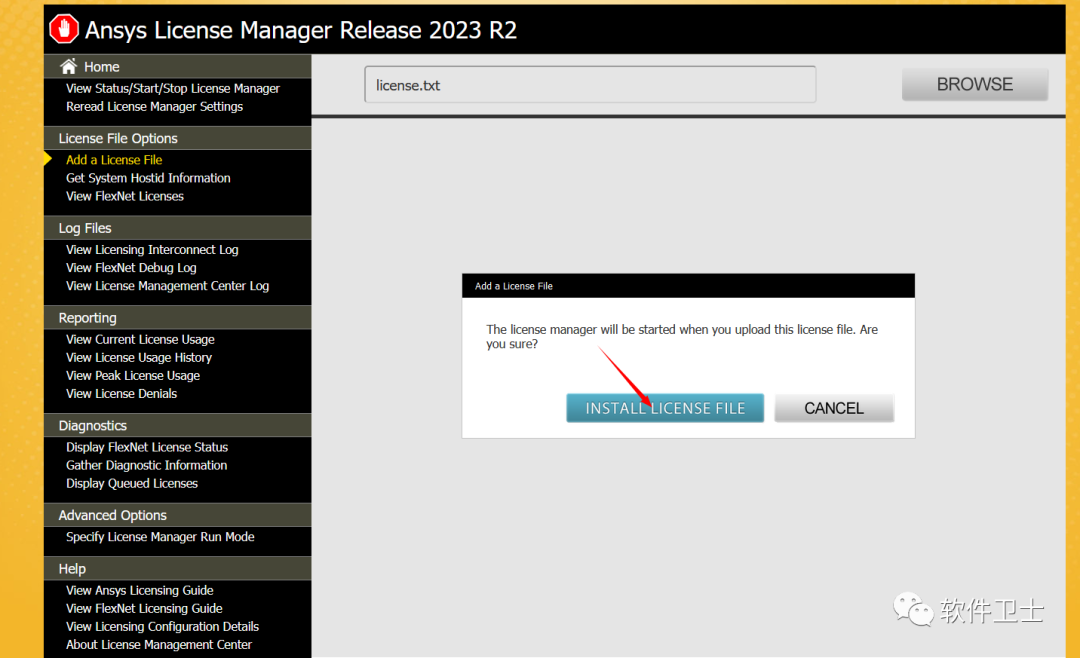
Task: Open View FlexNet Debug Log
Action: pos(131,267)
